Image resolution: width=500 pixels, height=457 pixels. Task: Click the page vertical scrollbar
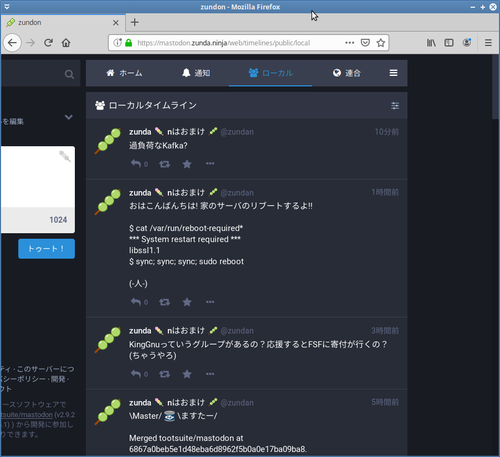(495, 87)
